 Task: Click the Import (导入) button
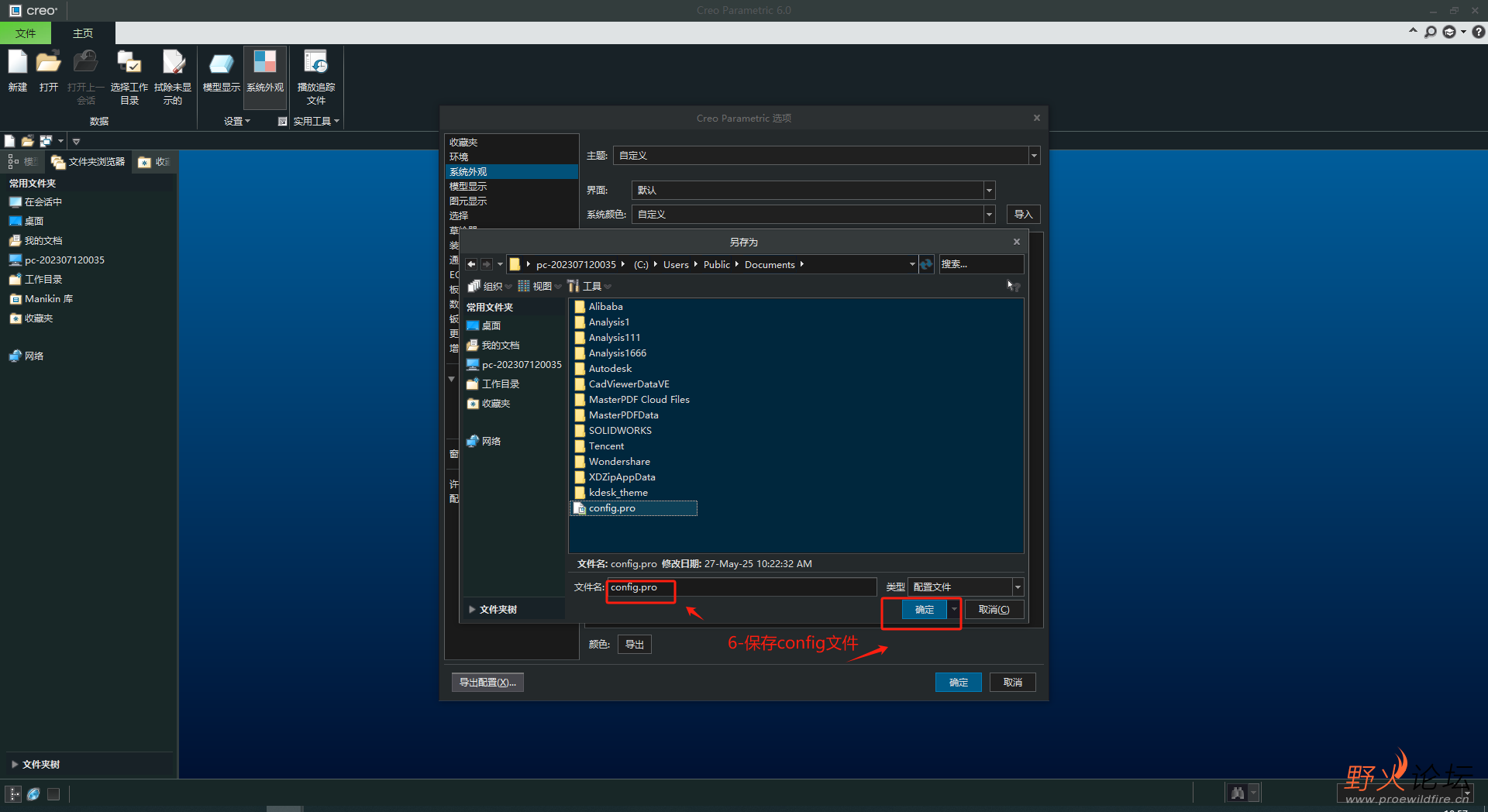pos(1023,215)
